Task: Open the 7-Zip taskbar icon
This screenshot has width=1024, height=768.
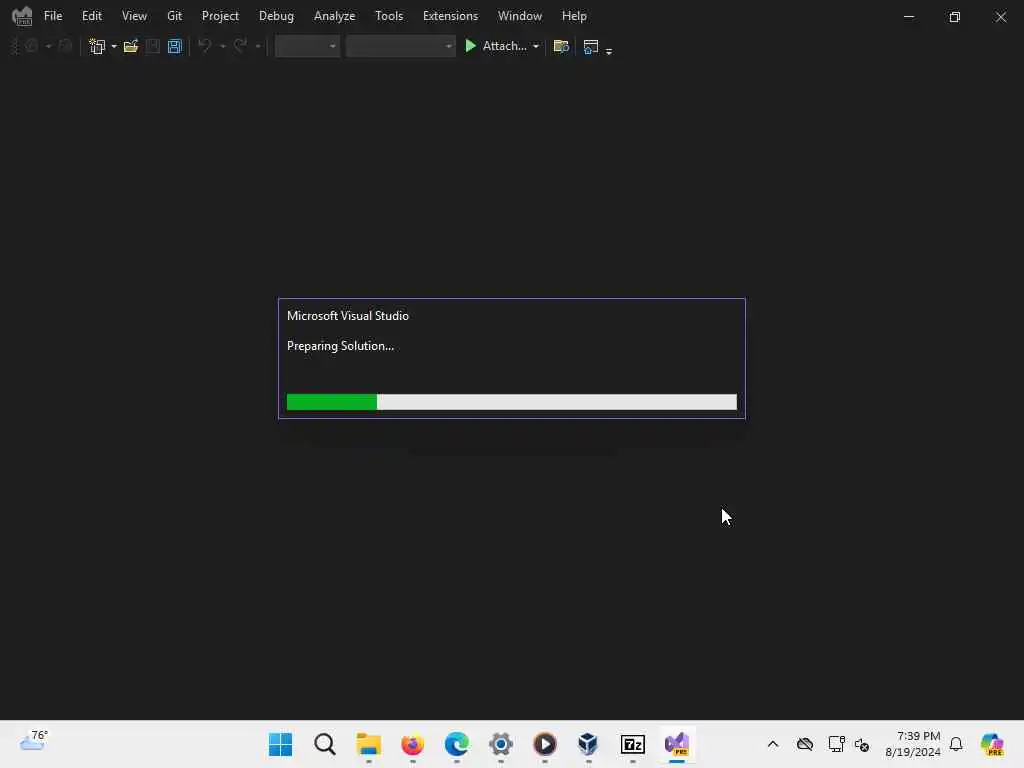Action: coord(632,744)
